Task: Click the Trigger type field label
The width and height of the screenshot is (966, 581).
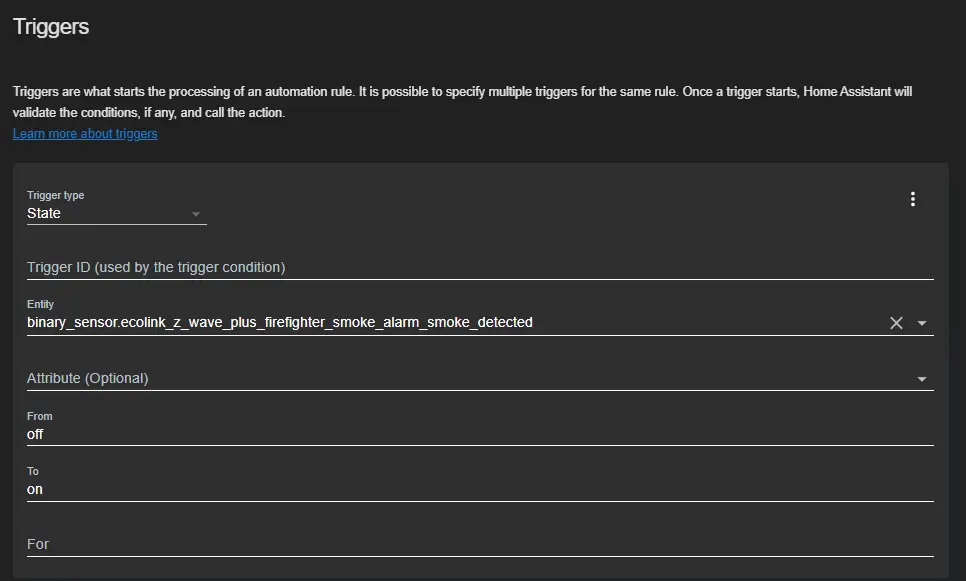Action: coord(55,195)
